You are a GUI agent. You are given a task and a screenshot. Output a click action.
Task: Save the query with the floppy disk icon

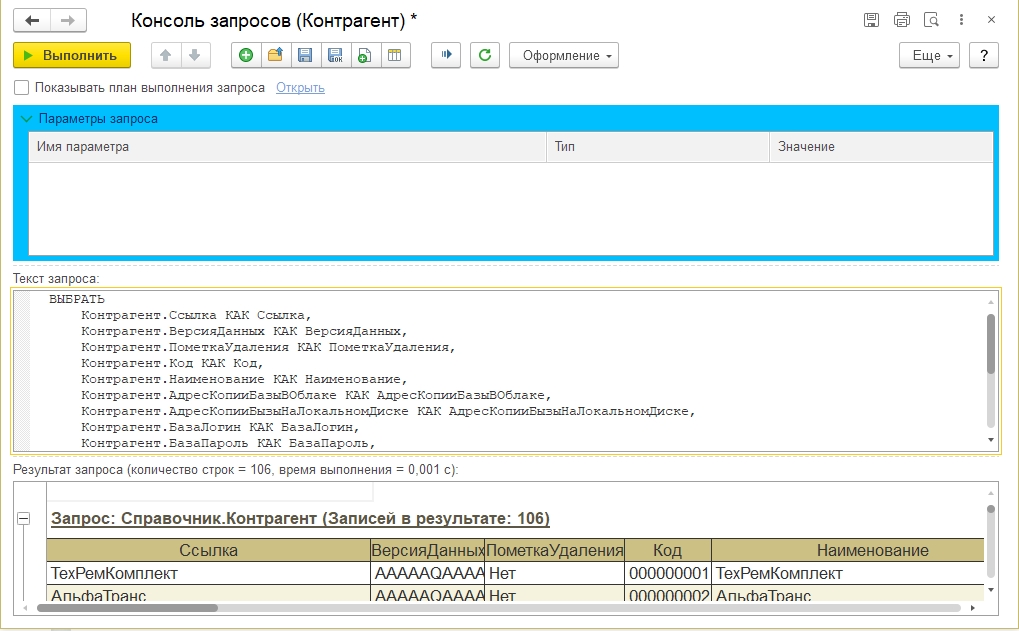click(x=305, y=55)
